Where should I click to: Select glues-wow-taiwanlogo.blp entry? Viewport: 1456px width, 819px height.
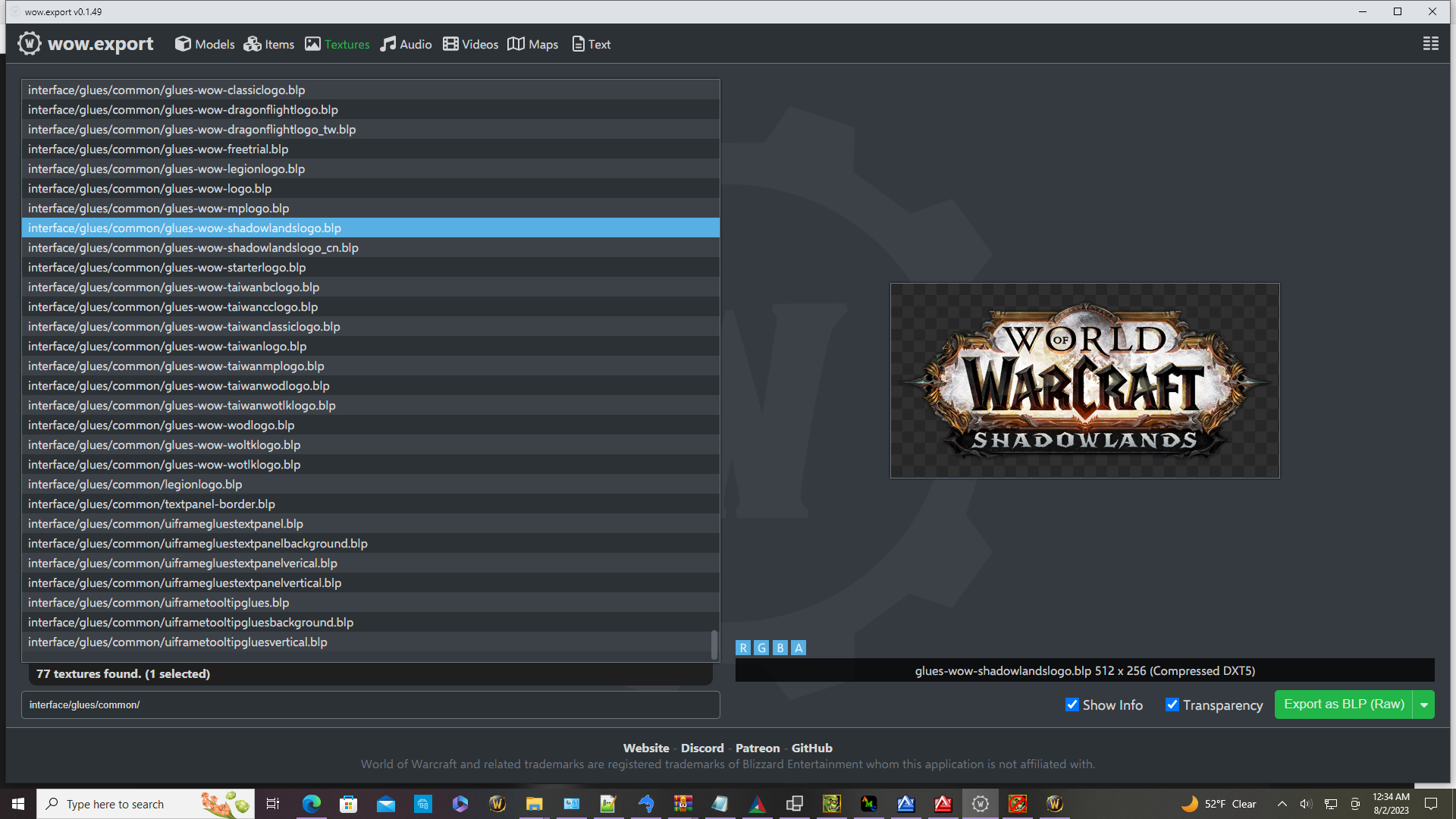(371, 346)
